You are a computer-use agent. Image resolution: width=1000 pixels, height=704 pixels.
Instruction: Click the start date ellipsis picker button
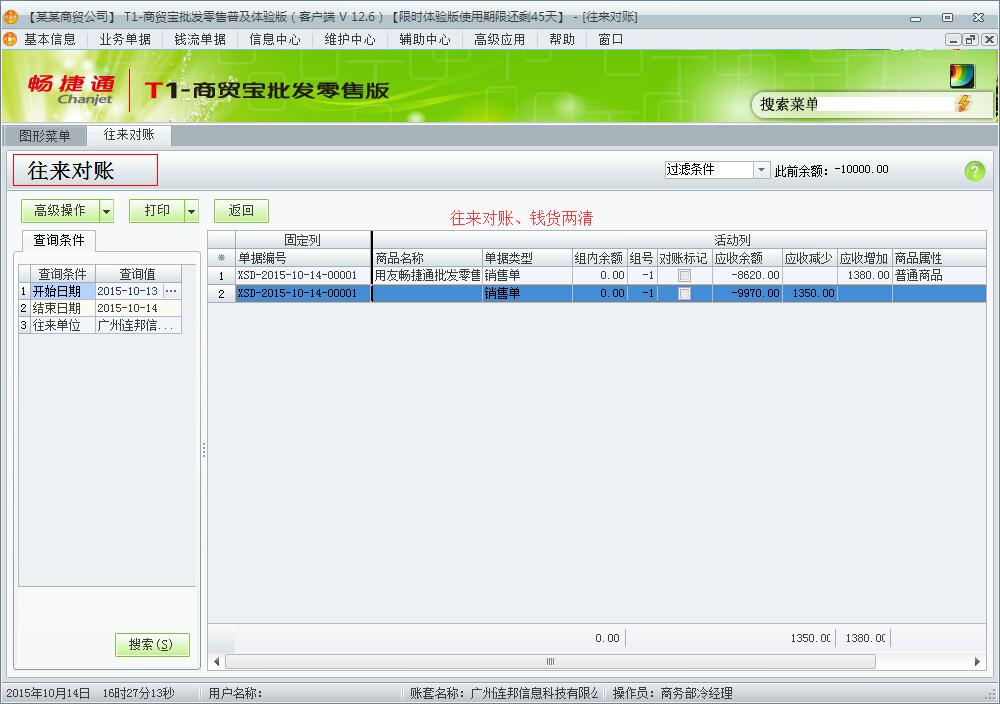[x=171, y=291]
